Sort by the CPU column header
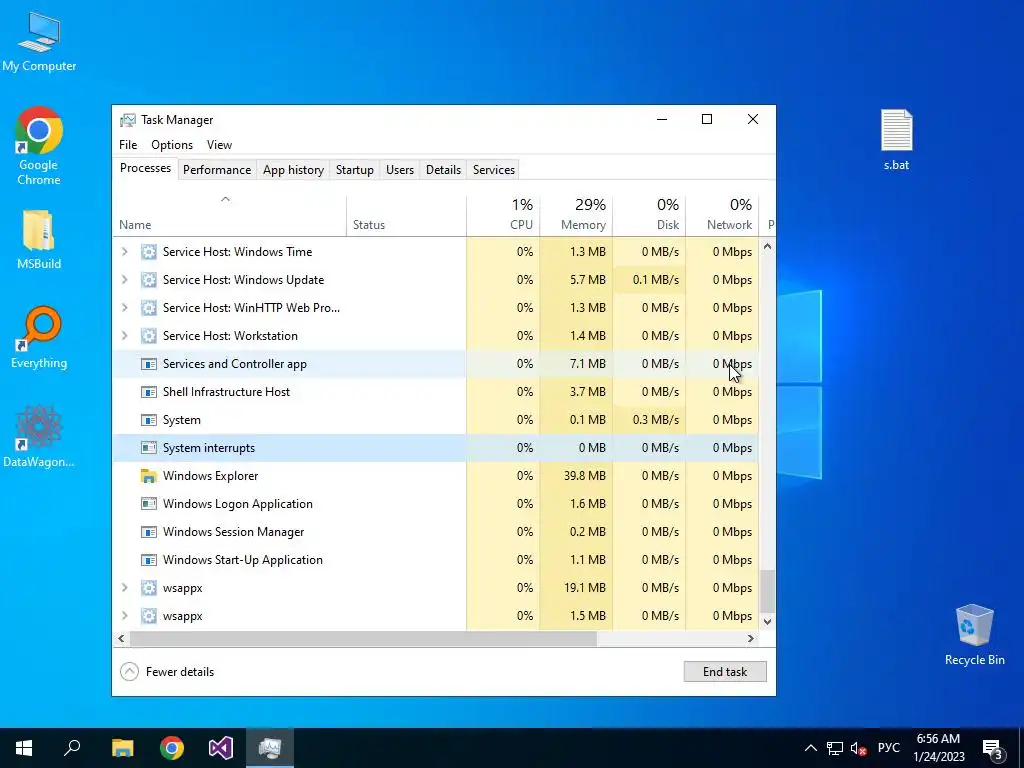The width and height of the screenshot is (1024, 768). [503, 216]
